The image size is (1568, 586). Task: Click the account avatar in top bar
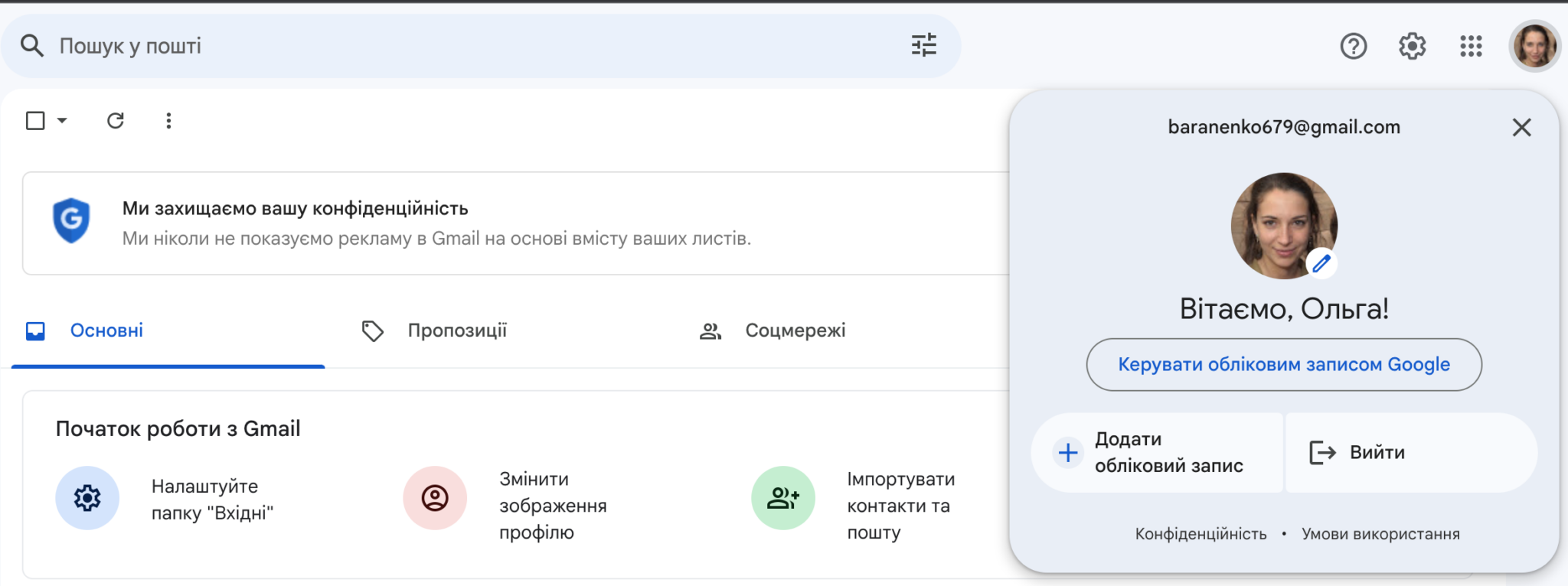(x=1534, y=47)
